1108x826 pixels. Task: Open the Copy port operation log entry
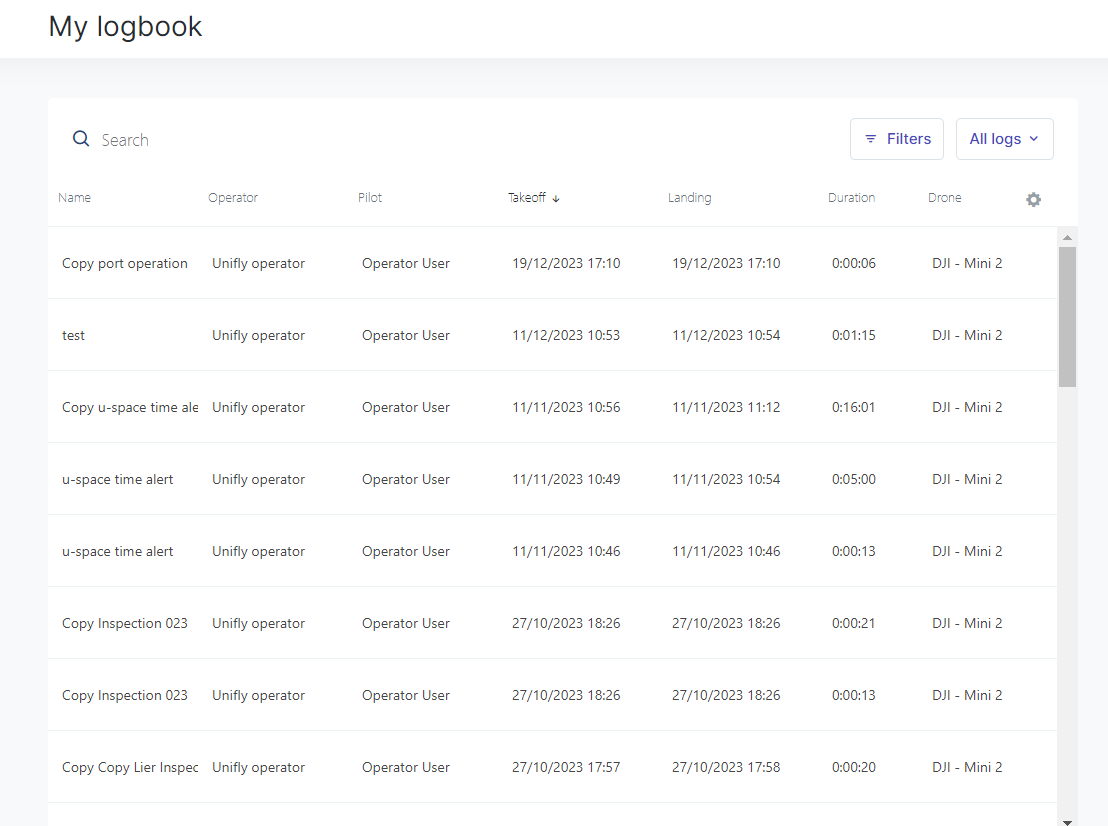[x=124, y=263]
